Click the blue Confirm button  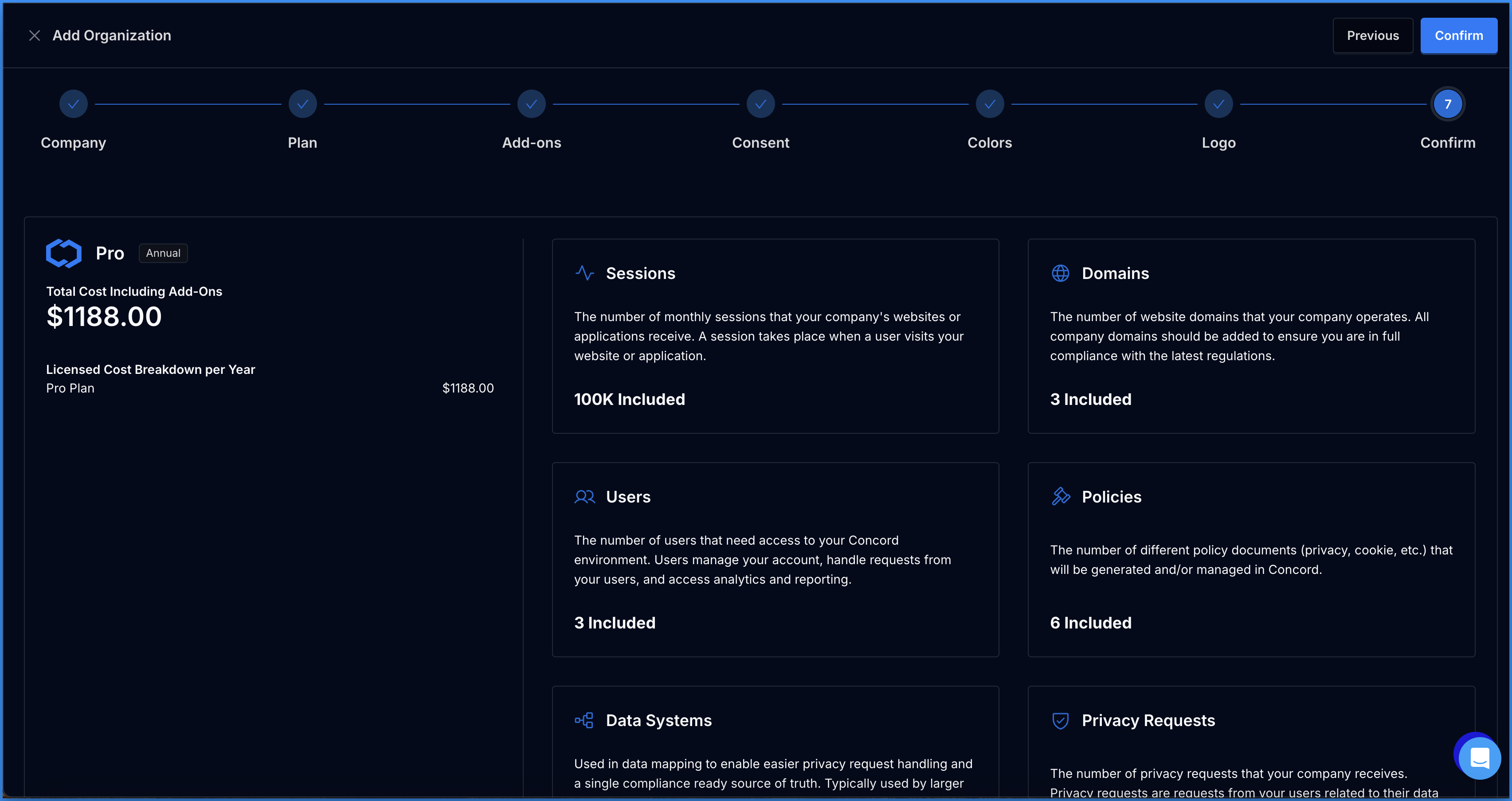[x=1459, y=36]
